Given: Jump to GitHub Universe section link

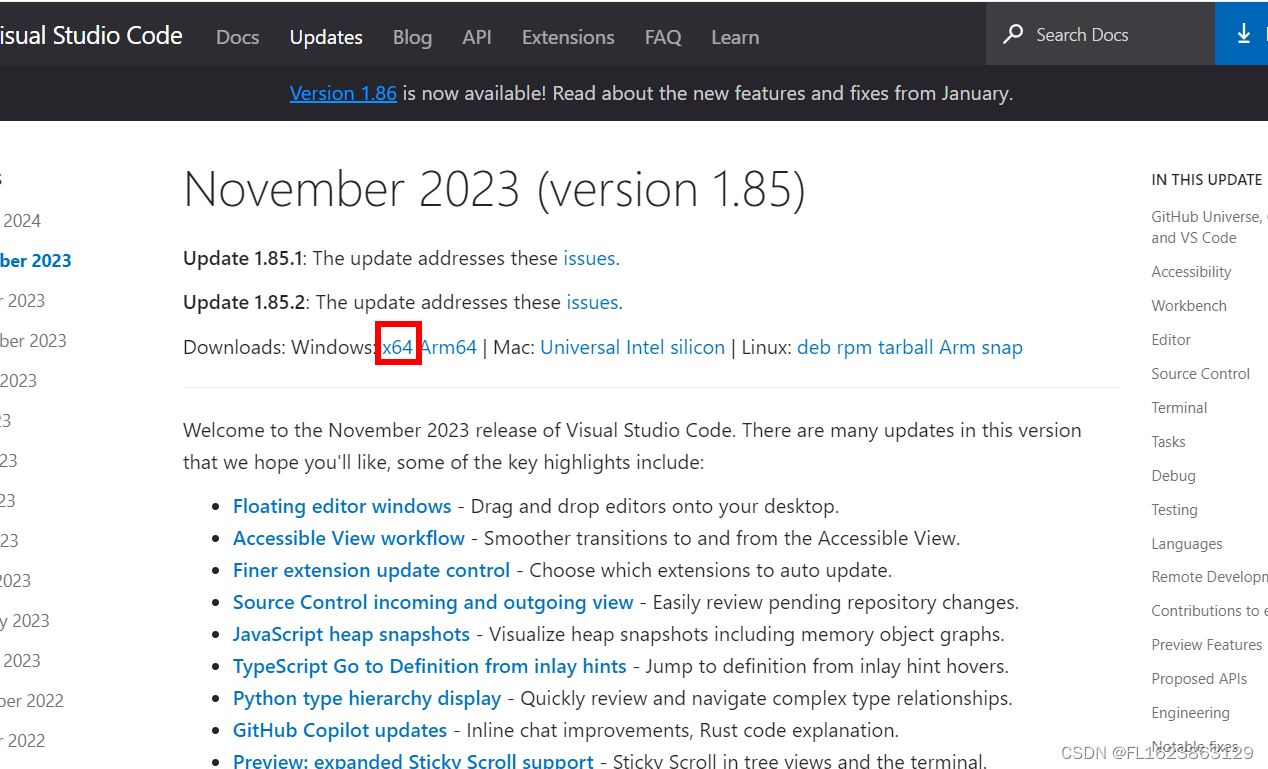Looking at the screenshot, I should 1209,227.
